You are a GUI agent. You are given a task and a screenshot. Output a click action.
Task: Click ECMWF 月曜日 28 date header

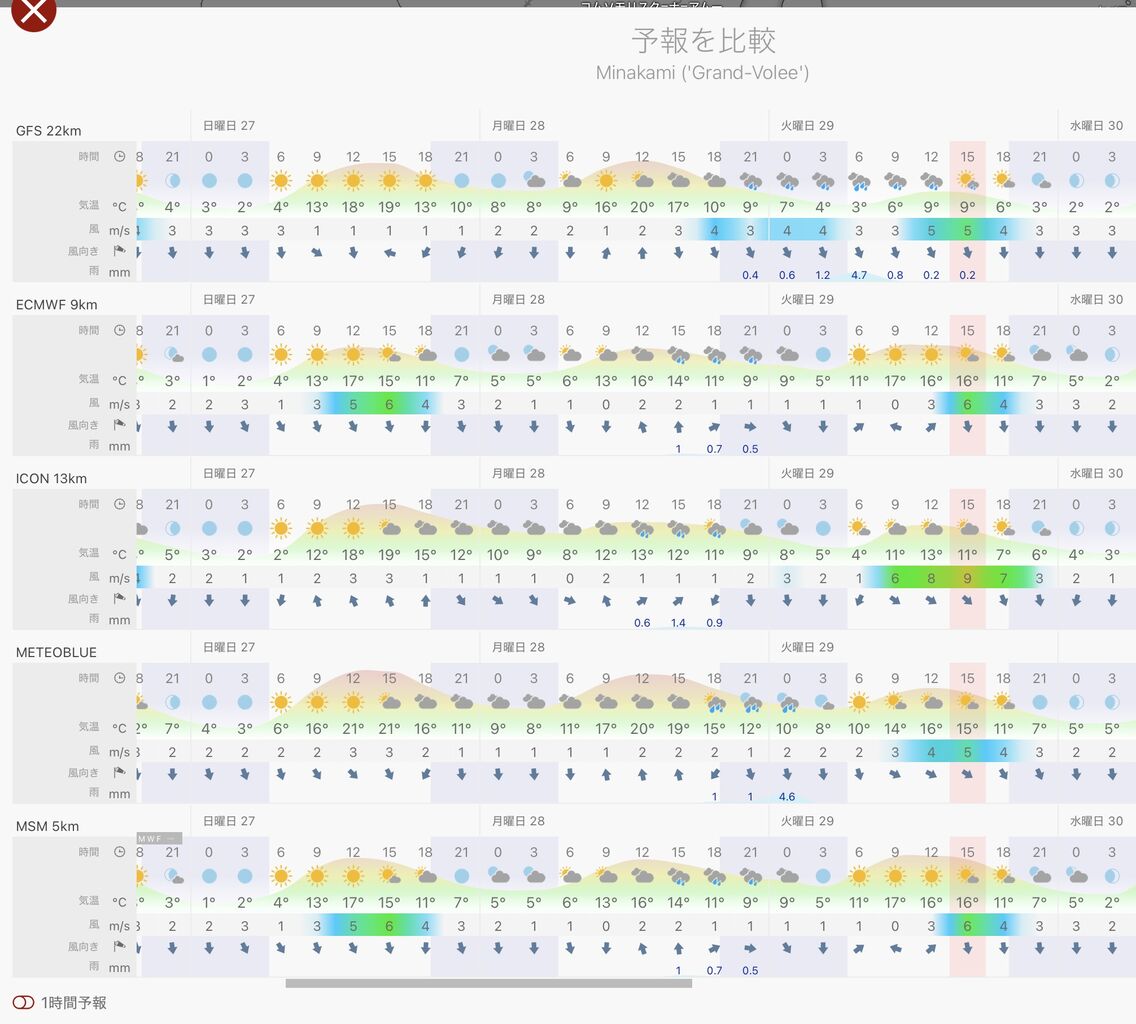(x=518, y=299)
